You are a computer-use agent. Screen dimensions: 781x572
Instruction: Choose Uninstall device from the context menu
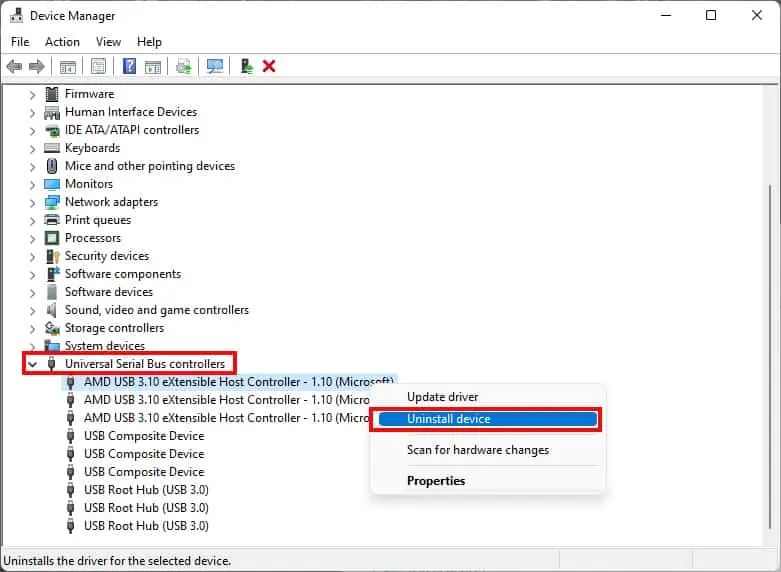(487, 419)
